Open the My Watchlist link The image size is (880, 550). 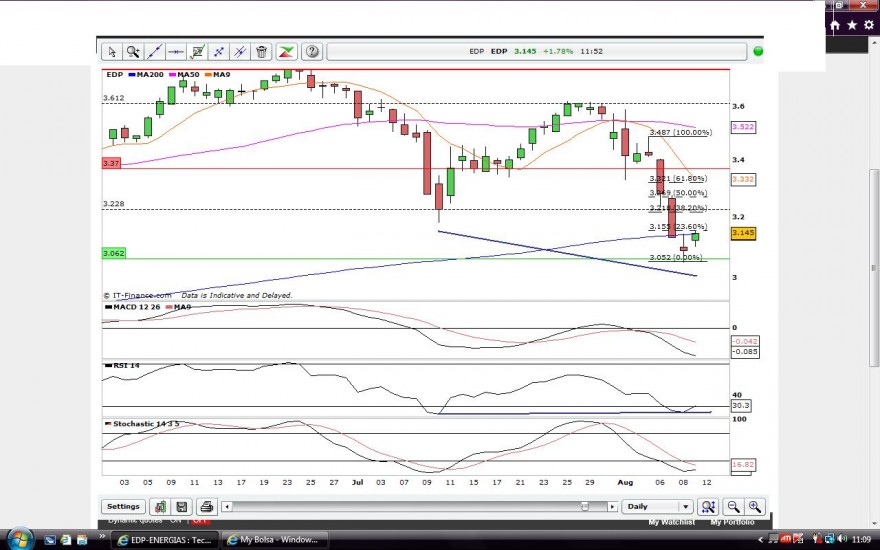pyautogui.click(x=672, y=522)
